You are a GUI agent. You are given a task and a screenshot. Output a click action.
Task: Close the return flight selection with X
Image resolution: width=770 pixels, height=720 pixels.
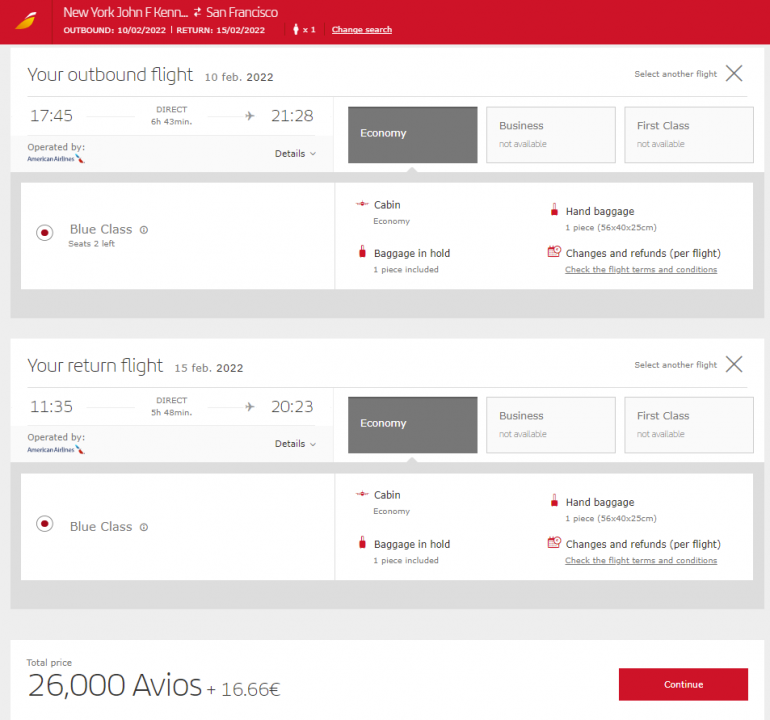[x=734, y=364]
